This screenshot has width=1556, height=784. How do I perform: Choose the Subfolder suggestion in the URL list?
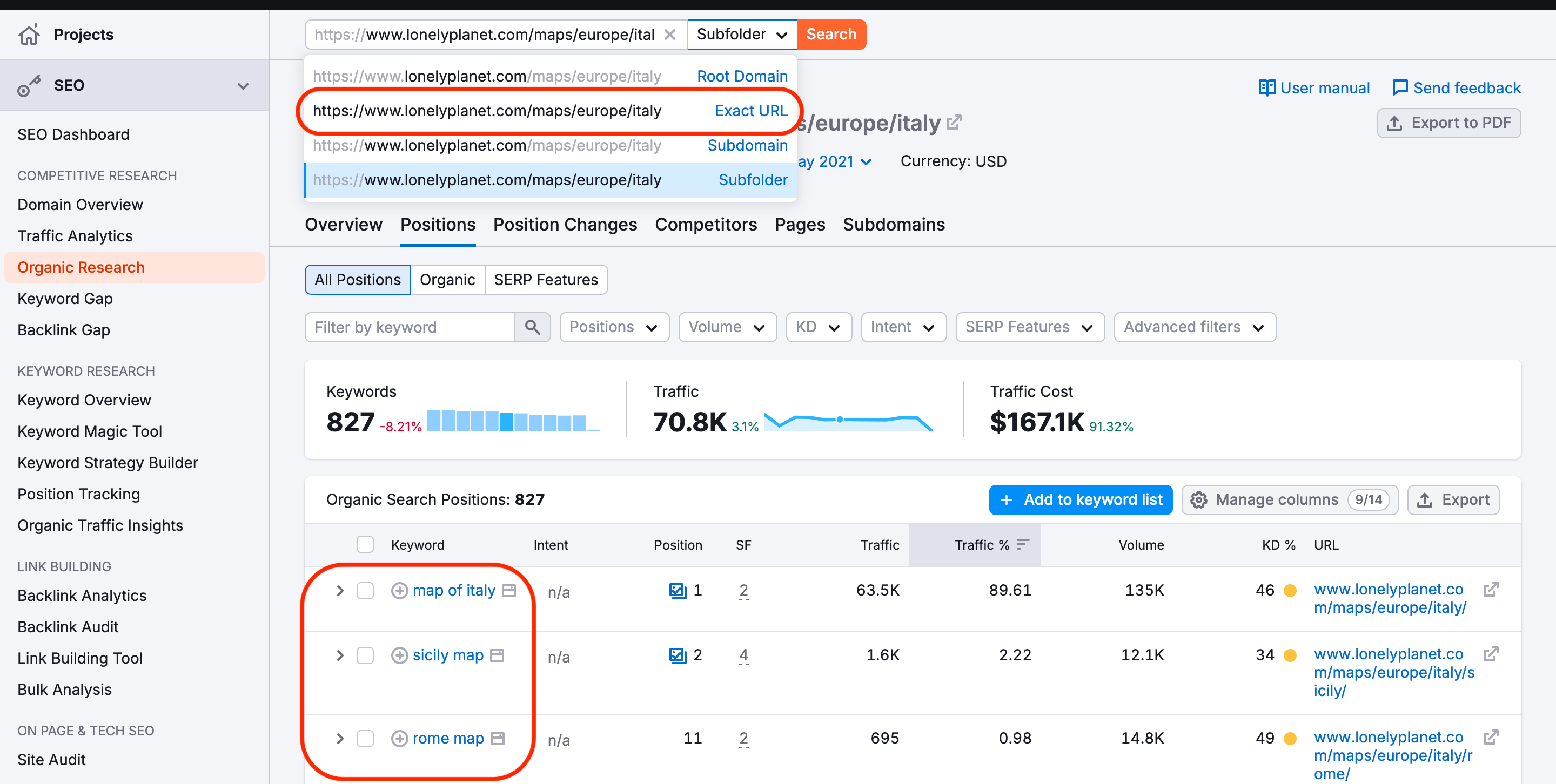(551, 180)
